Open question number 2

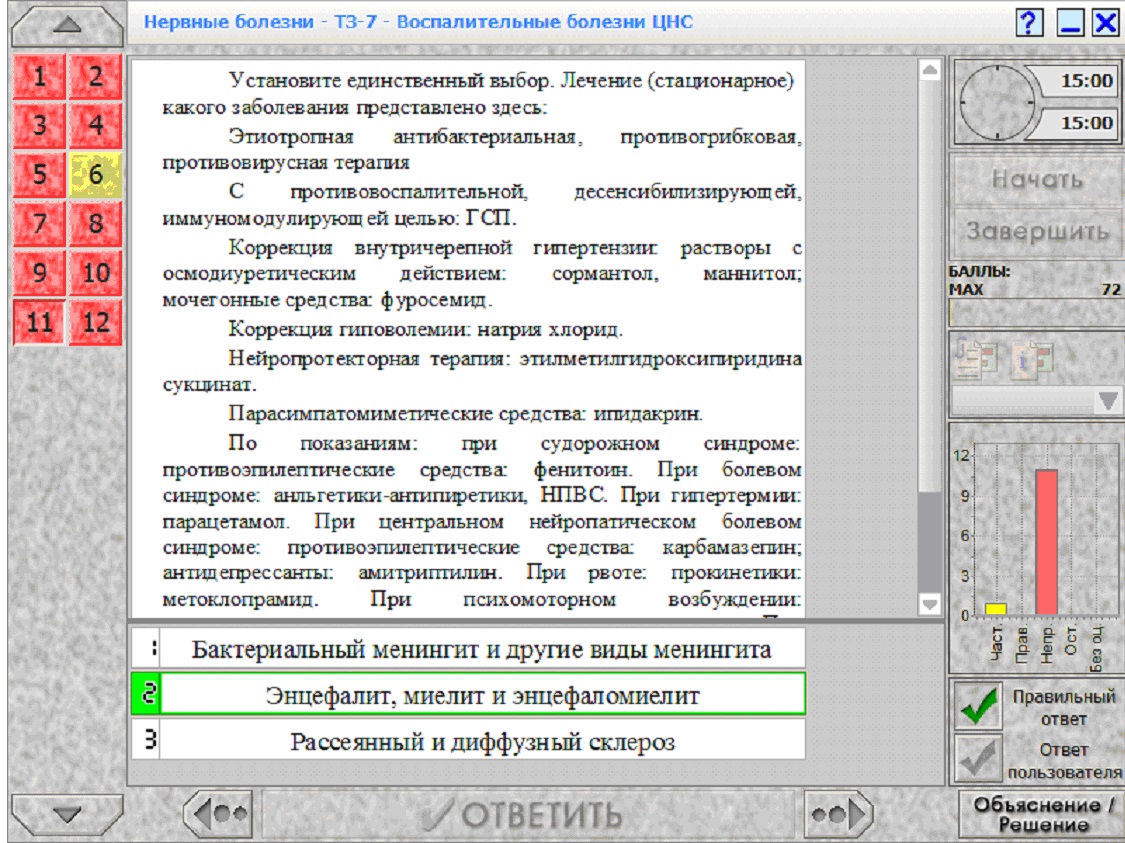point(95,76)
